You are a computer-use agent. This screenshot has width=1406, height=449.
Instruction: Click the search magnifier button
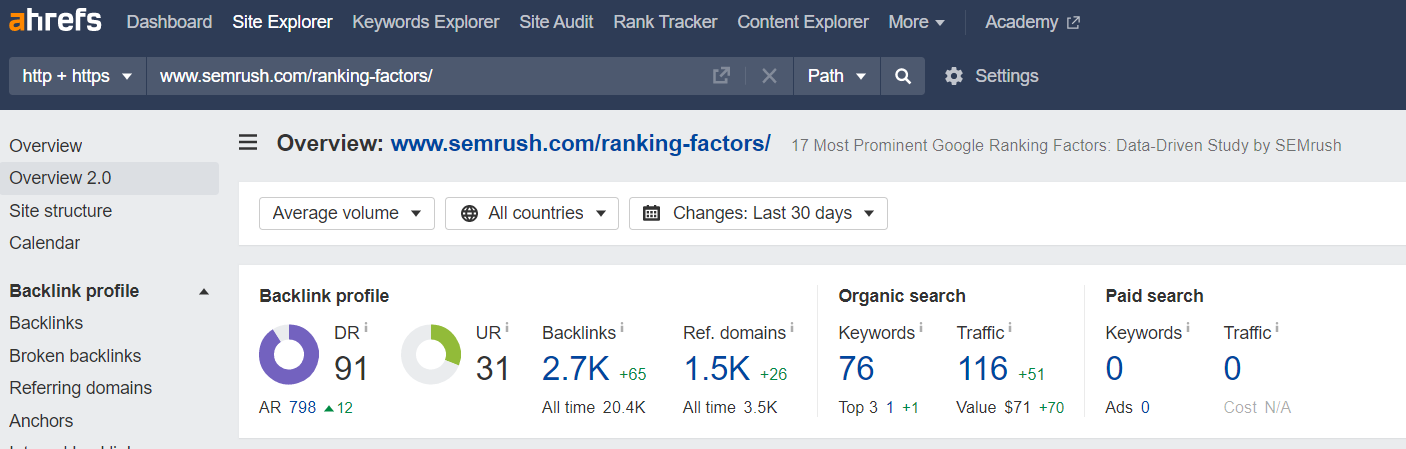point(903,76)
